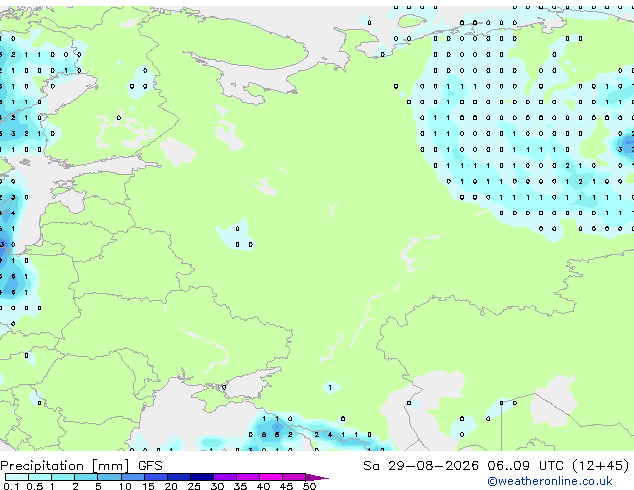Click the '25' legend scale label
This screenshot has width=634, height=490.
[x=194, y=486]
